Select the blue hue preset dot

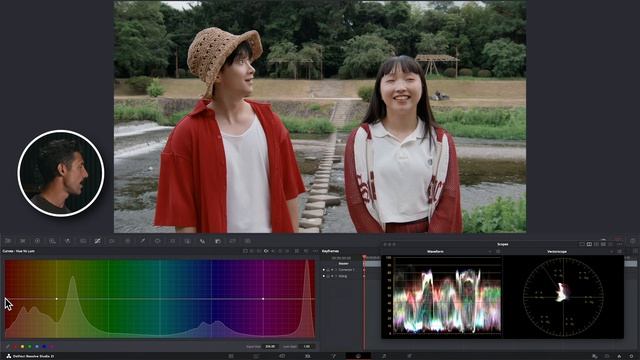click(x=44, y=347)
